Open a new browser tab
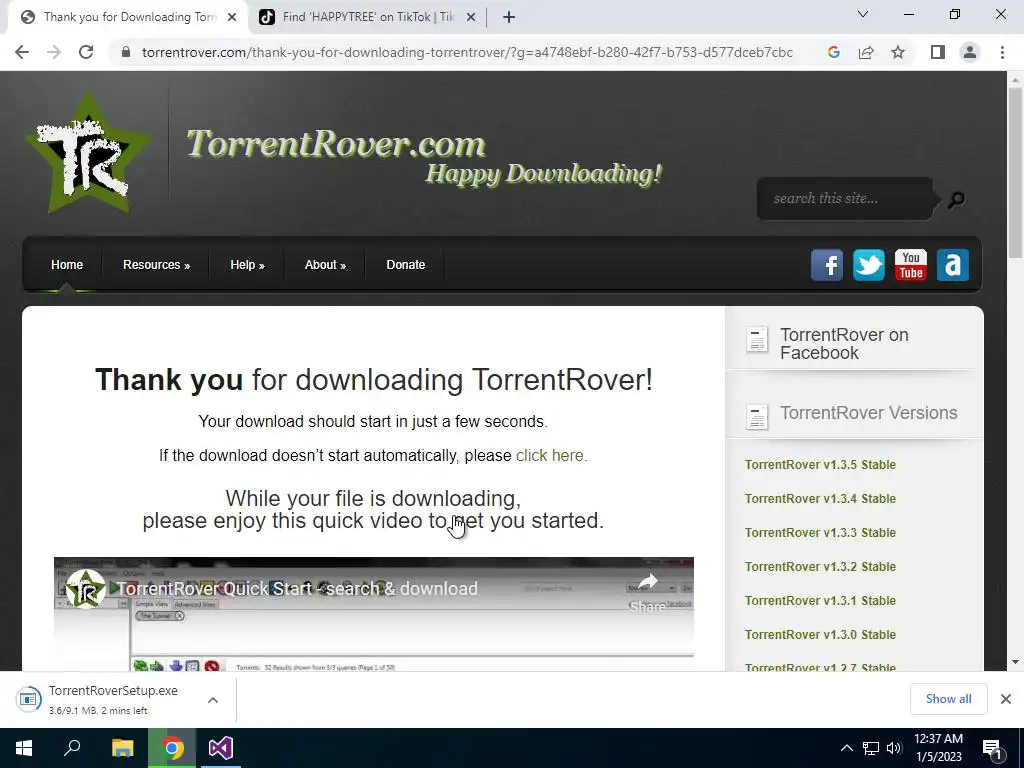The image size is (1024, 768). click(509, 17)
